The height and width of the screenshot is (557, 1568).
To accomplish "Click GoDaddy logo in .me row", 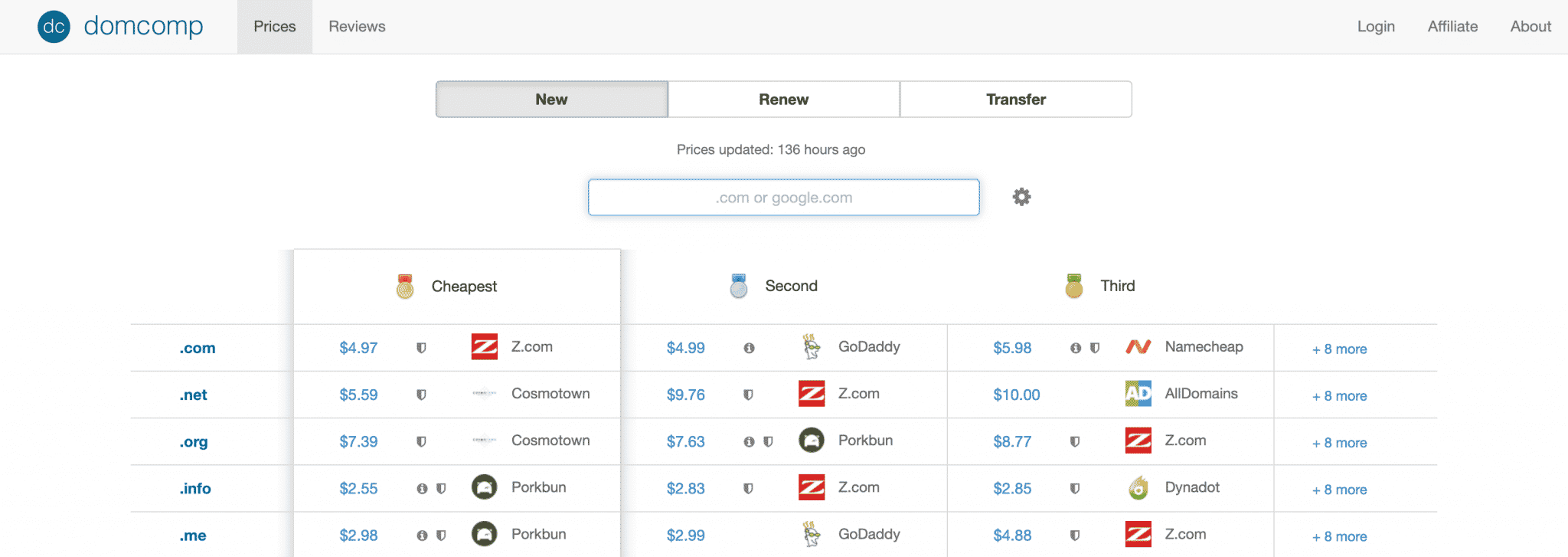I will [812, 534].
